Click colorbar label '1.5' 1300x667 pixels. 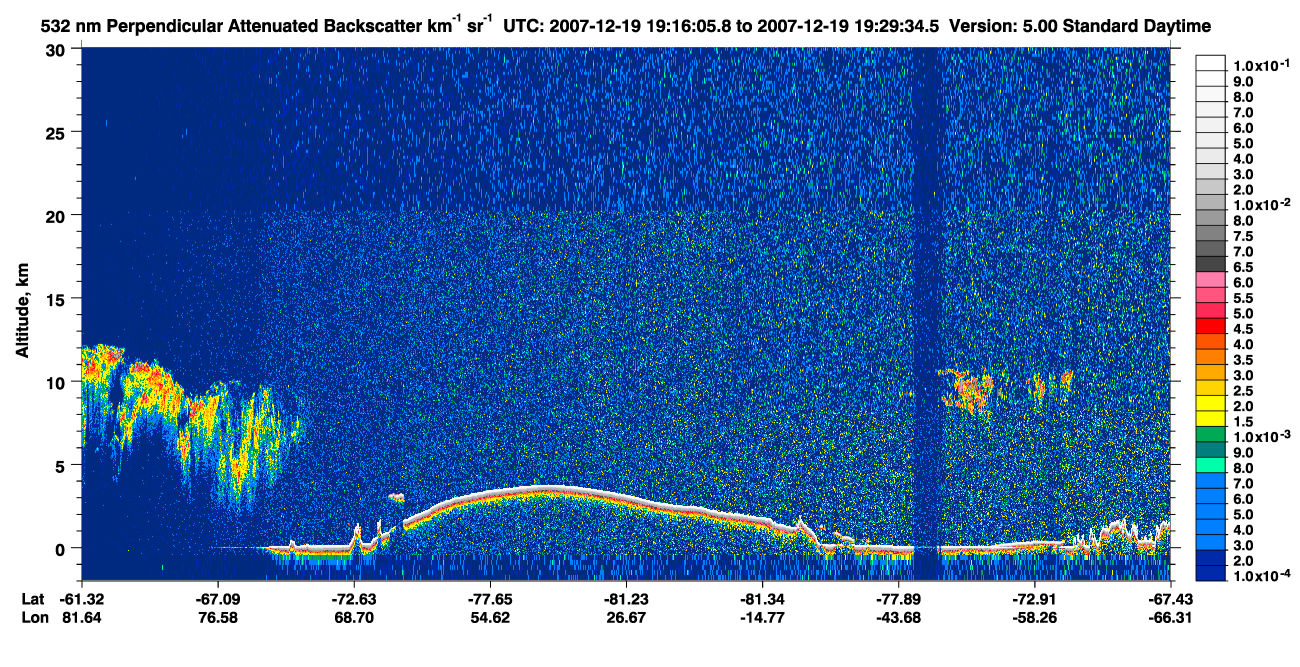[x=1245, y=422]
